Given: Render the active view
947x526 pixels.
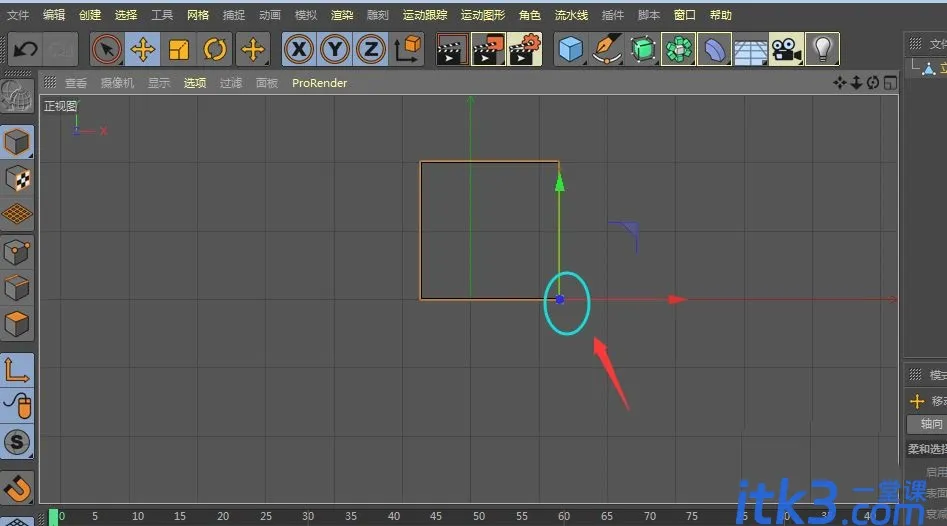Looking at the screenshot, I should tap(451, 50).
